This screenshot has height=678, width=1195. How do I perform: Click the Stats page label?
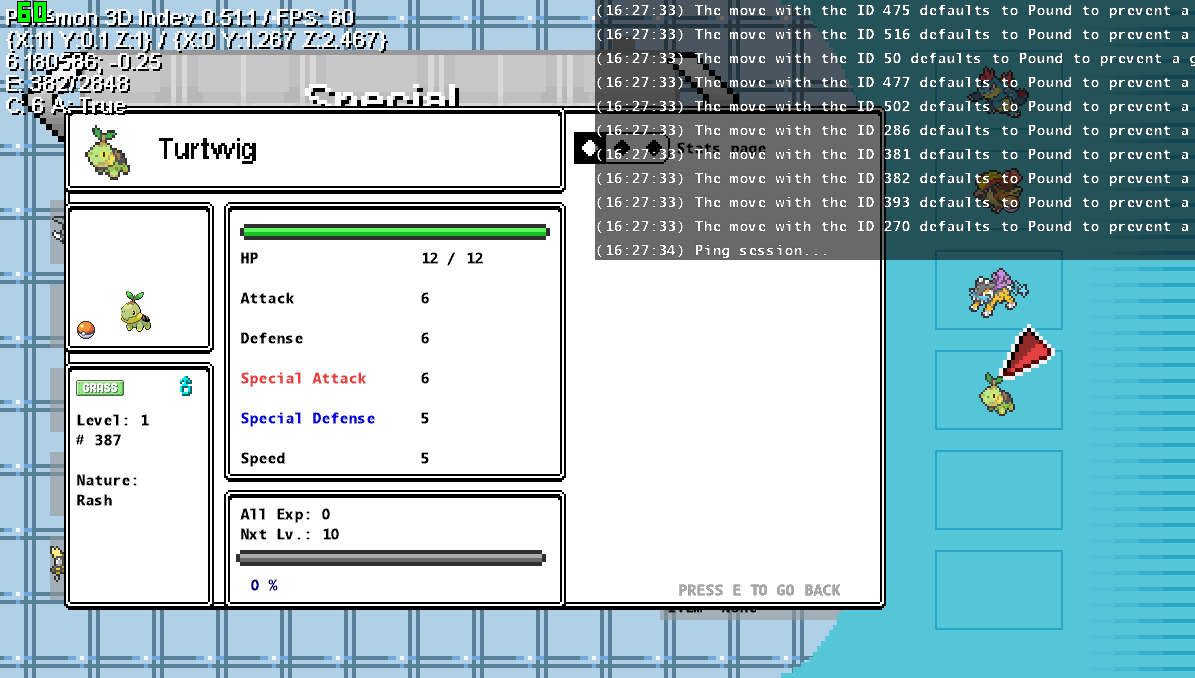(721, 149)
